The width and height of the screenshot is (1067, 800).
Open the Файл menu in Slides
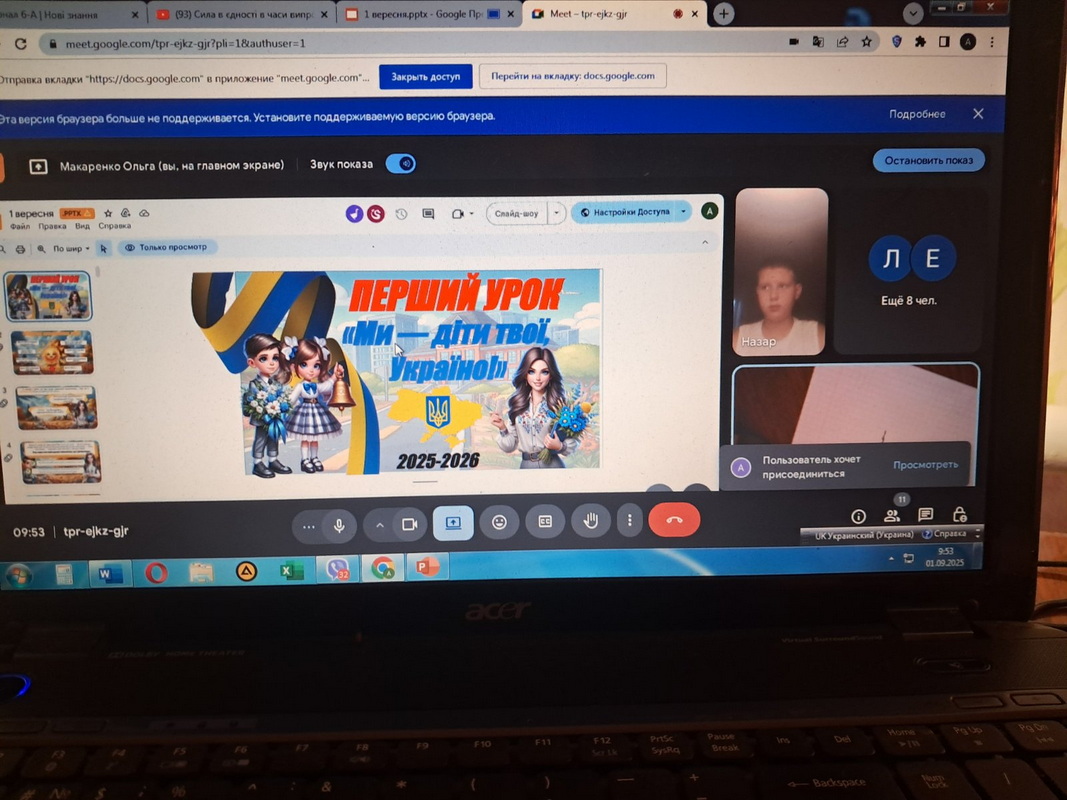point(20,226)
